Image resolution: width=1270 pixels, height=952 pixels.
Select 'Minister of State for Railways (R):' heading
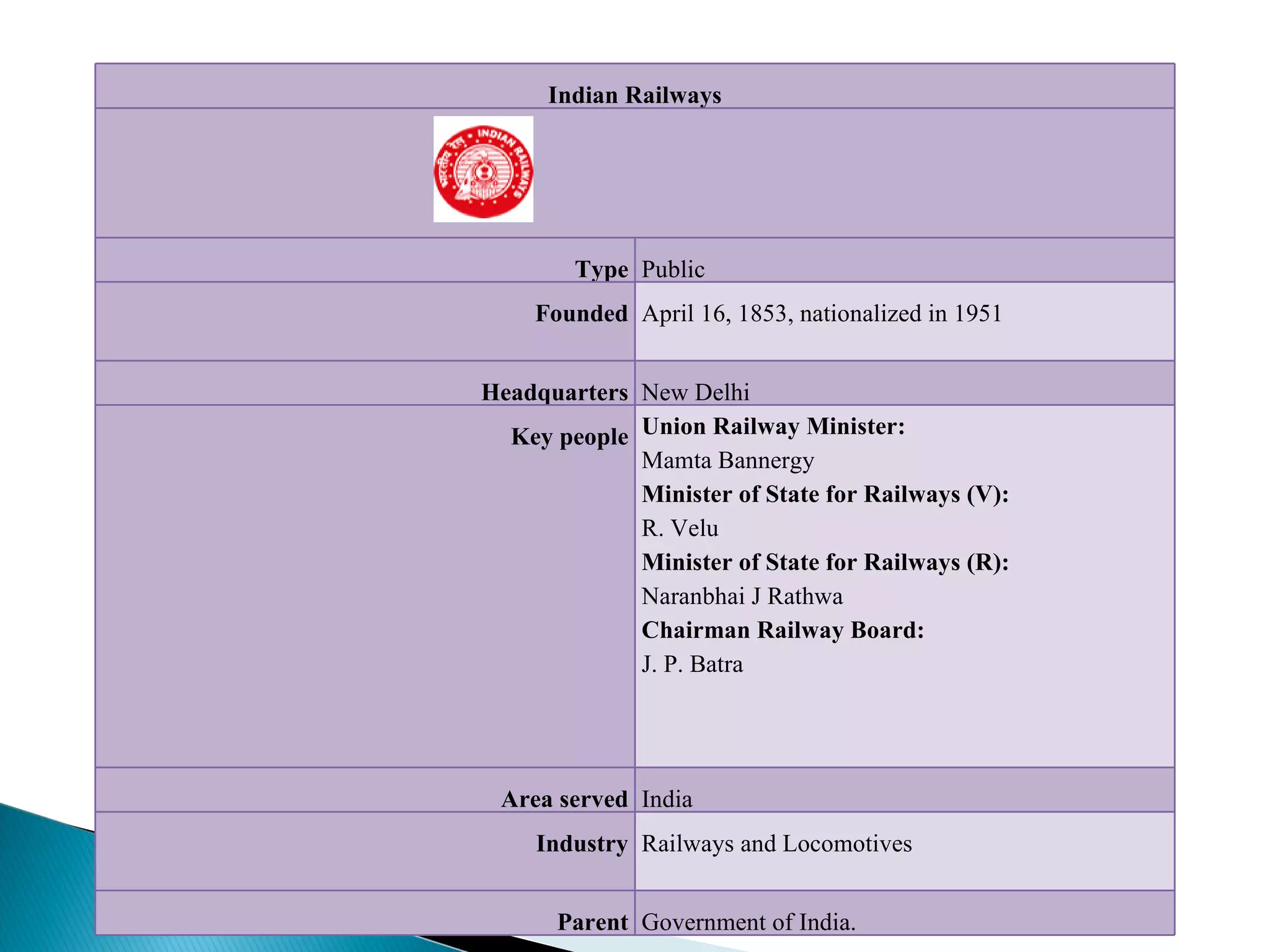(x=825, y=563)
